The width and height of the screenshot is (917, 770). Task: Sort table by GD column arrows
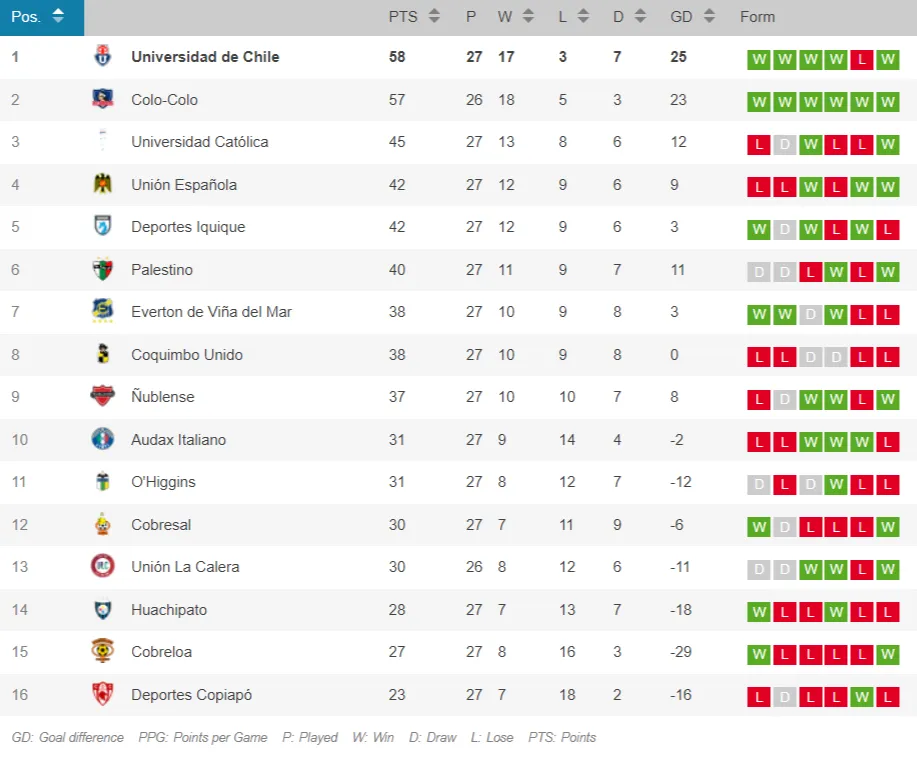click(709, 16)
